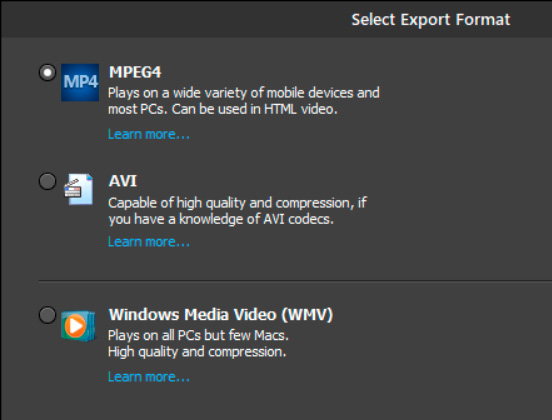552x420 pixels.
Task: Click the Windows Media Video (WMV) title
Action: click(x=221, y=314)
